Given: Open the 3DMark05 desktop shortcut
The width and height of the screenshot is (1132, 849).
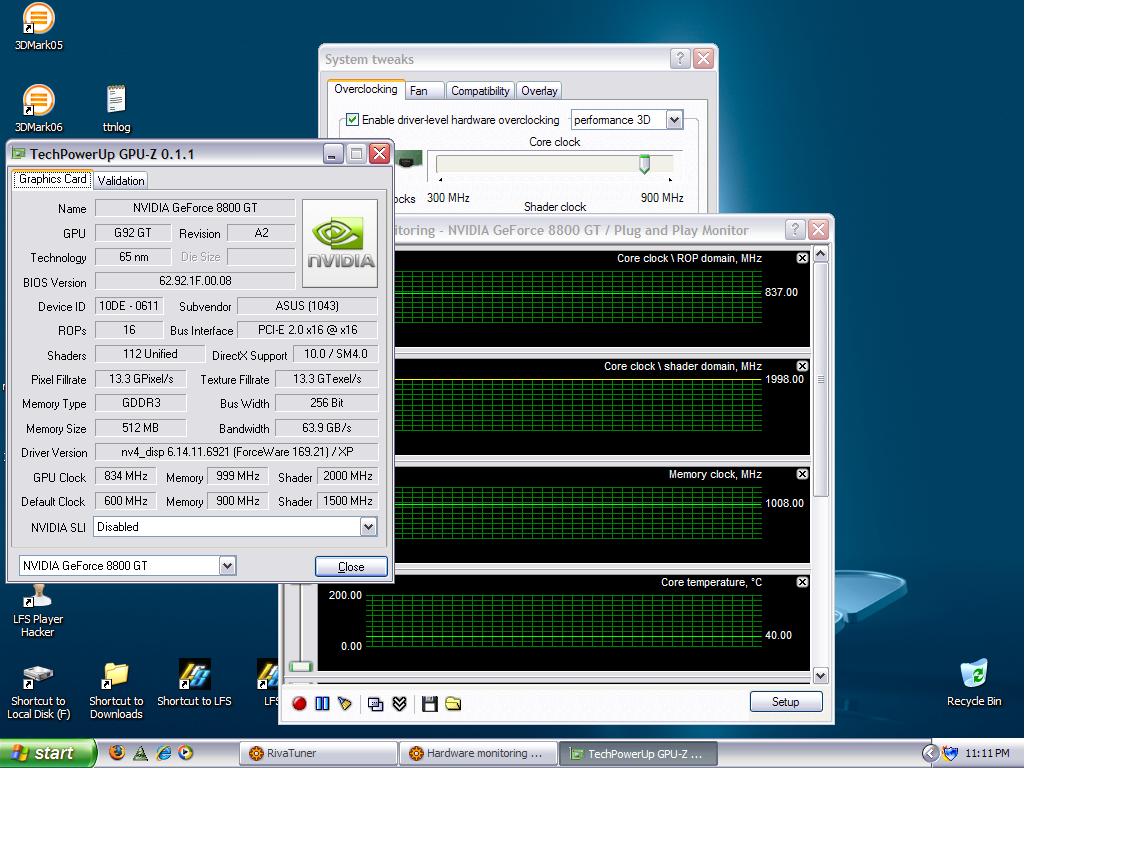Looking at the screenshot, I should click(38, 27).
